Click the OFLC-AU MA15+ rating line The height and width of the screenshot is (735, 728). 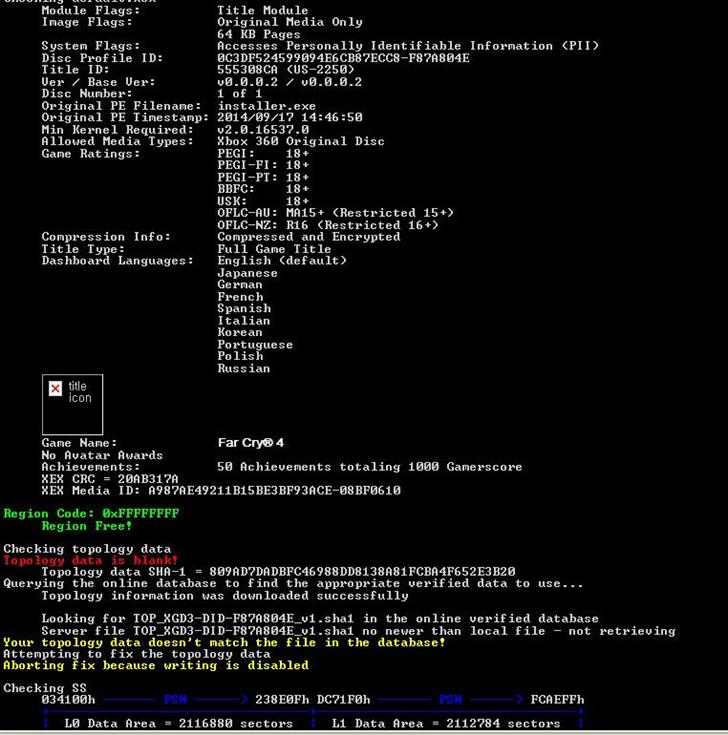[x=335, y=213]
